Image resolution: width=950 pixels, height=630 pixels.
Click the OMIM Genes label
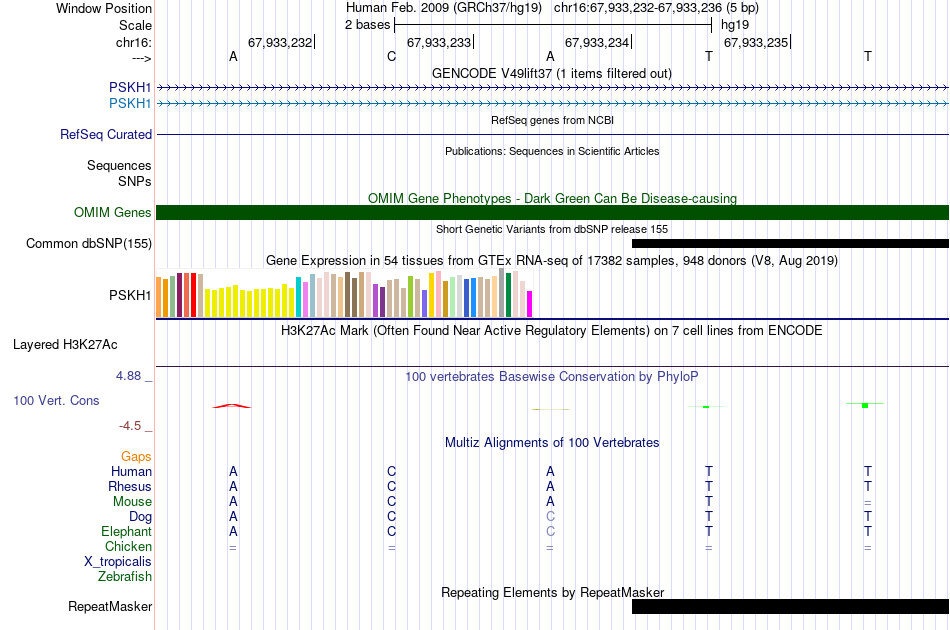click(x=113, y=213)
